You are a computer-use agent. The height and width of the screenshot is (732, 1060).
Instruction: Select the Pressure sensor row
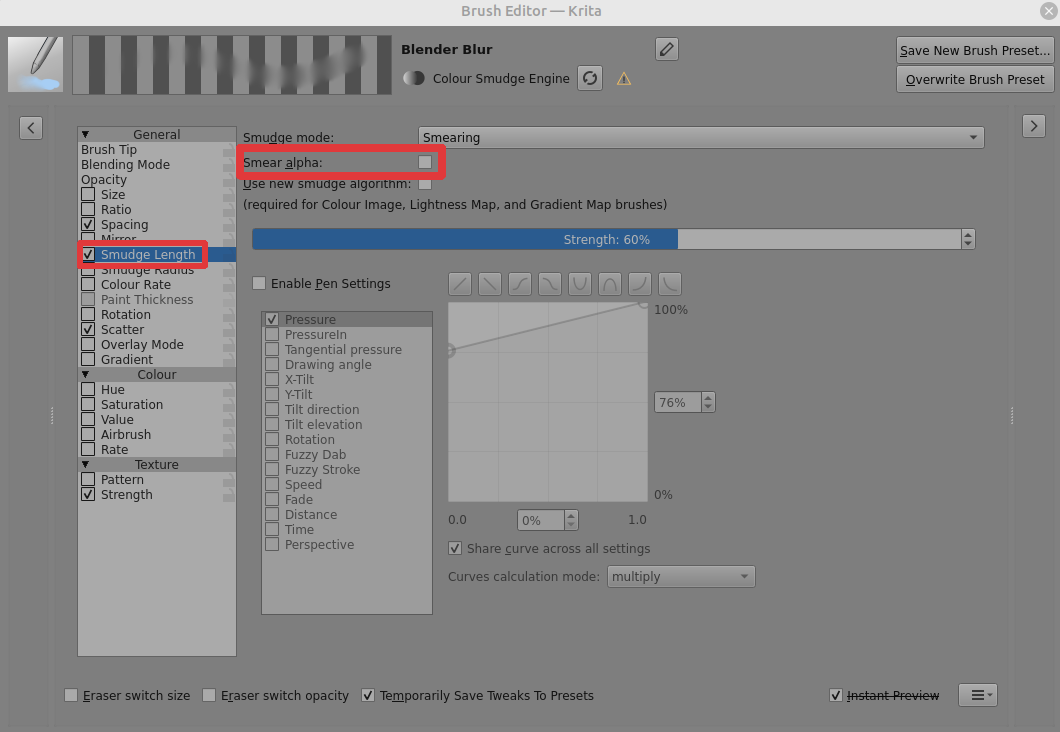pos(347,319)
